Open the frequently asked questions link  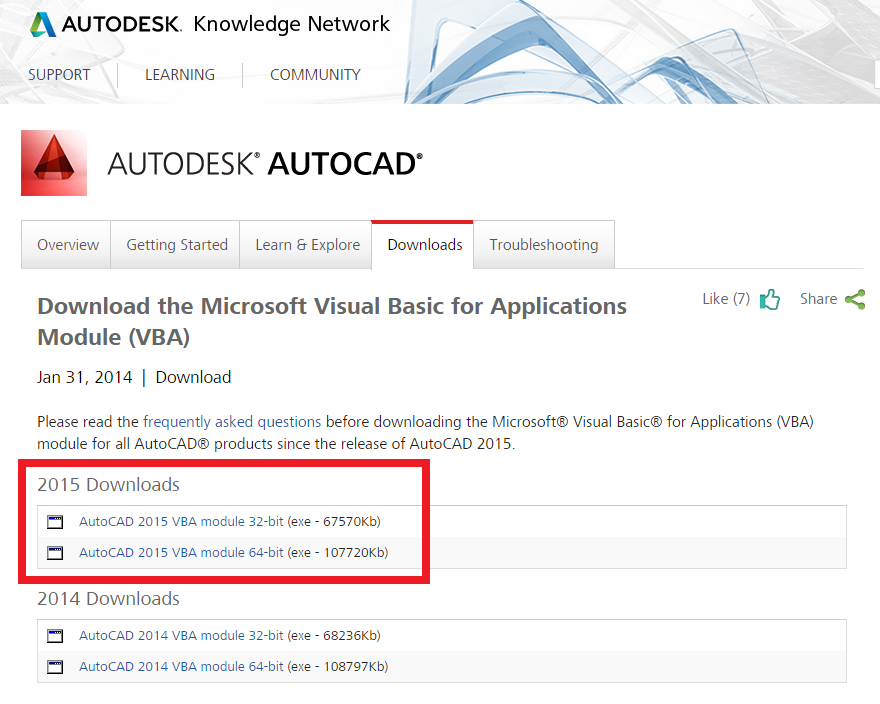tap(232, 422)
